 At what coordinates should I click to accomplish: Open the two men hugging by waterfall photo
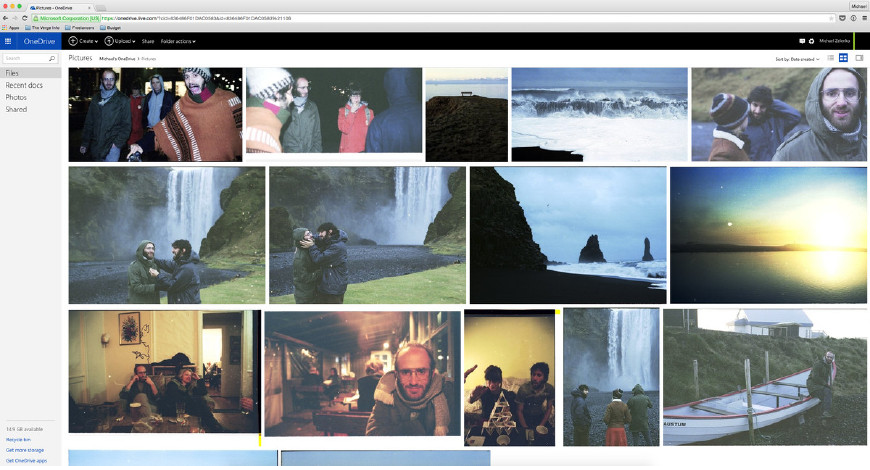point(367,235)
